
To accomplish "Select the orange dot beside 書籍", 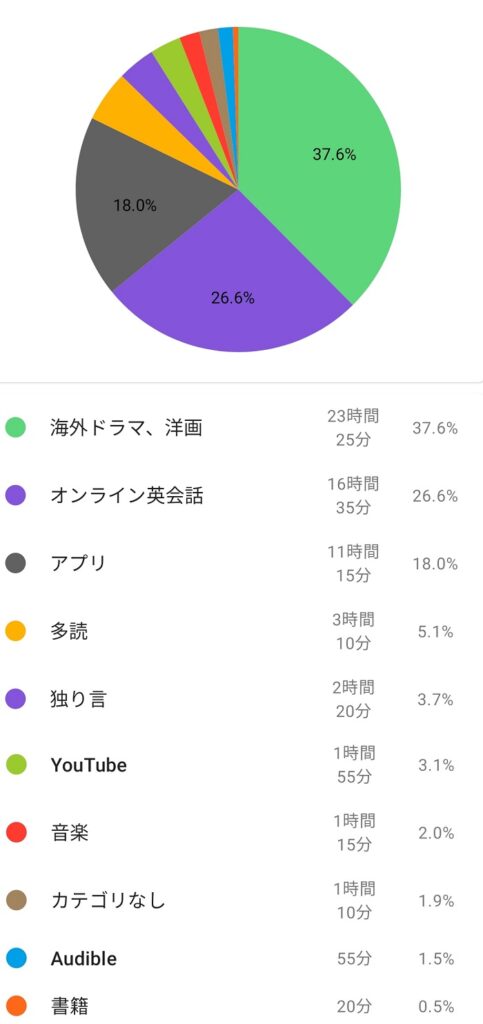I will pyautogui.click(x=16, y=1005).
